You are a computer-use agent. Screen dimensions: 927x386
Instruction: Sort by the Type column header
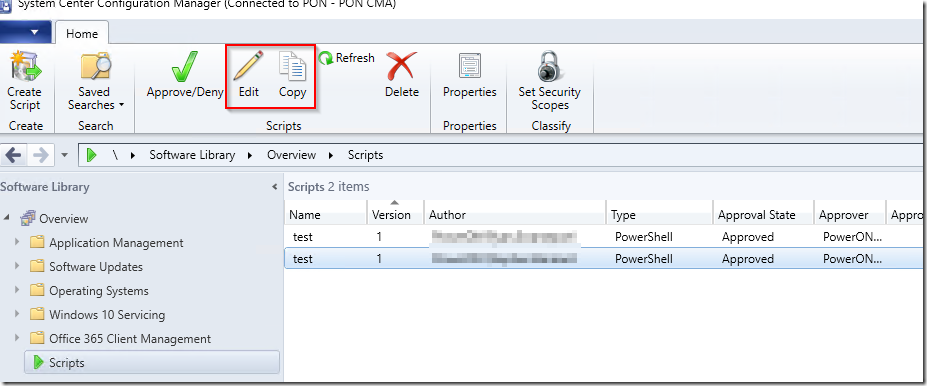[659, 215]
